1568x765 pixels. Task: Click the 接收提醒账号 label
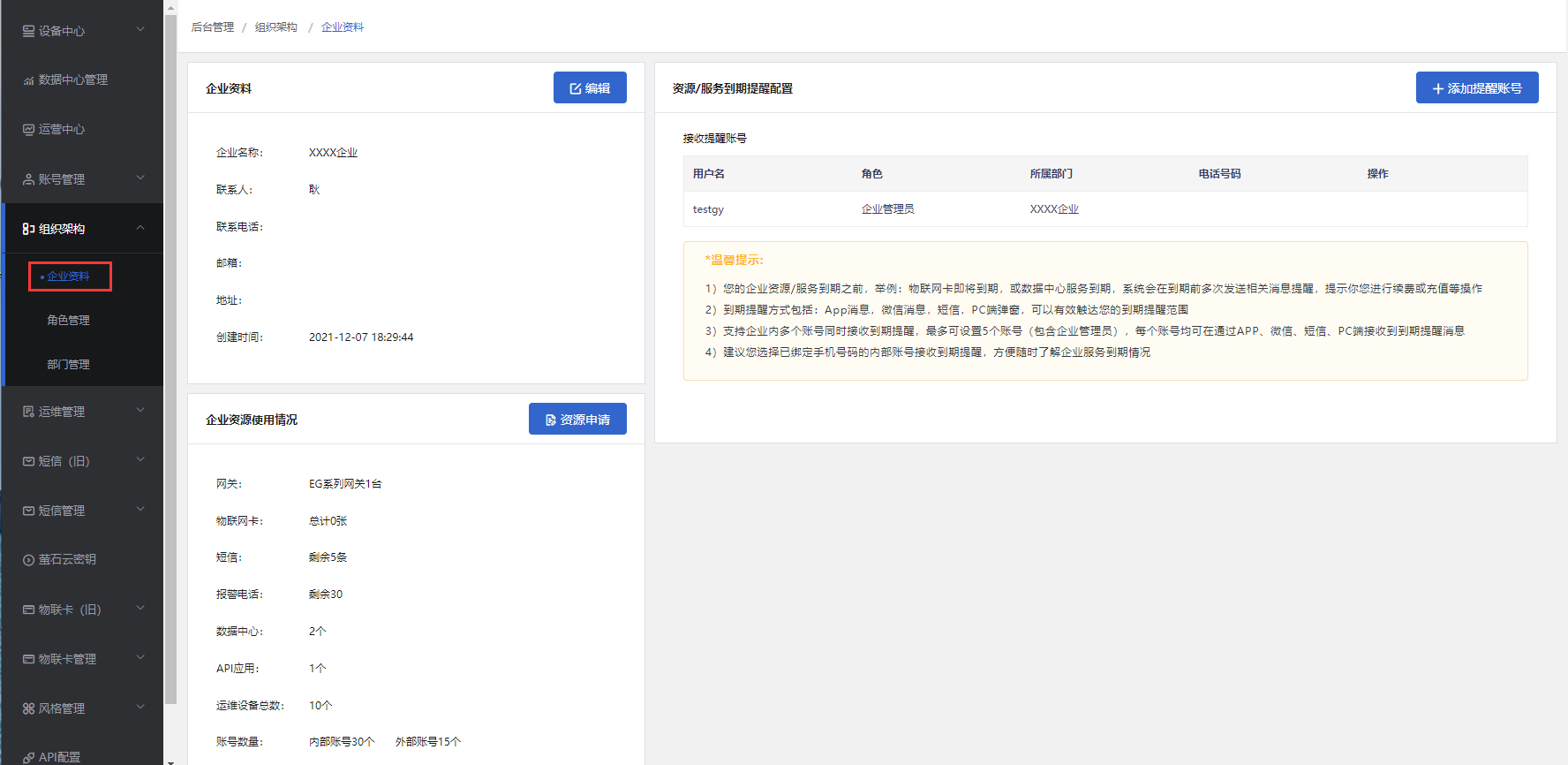714,139
